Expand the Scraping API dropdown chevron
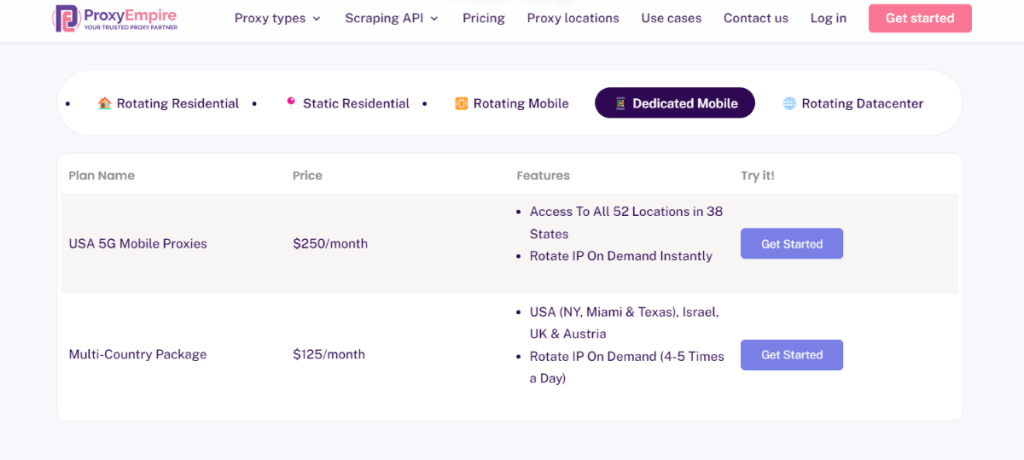Screen dimensions: 1024x460 [x=434, y=19]
